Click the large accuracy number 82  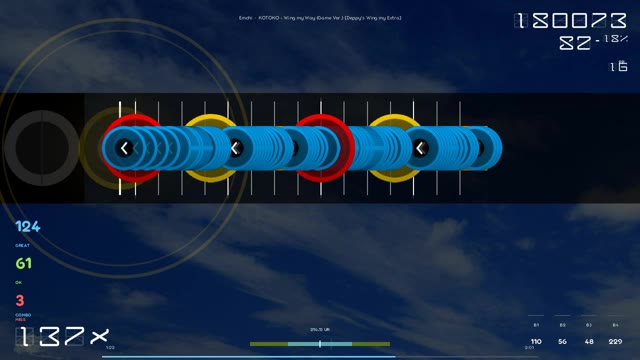tap(575, 42)
